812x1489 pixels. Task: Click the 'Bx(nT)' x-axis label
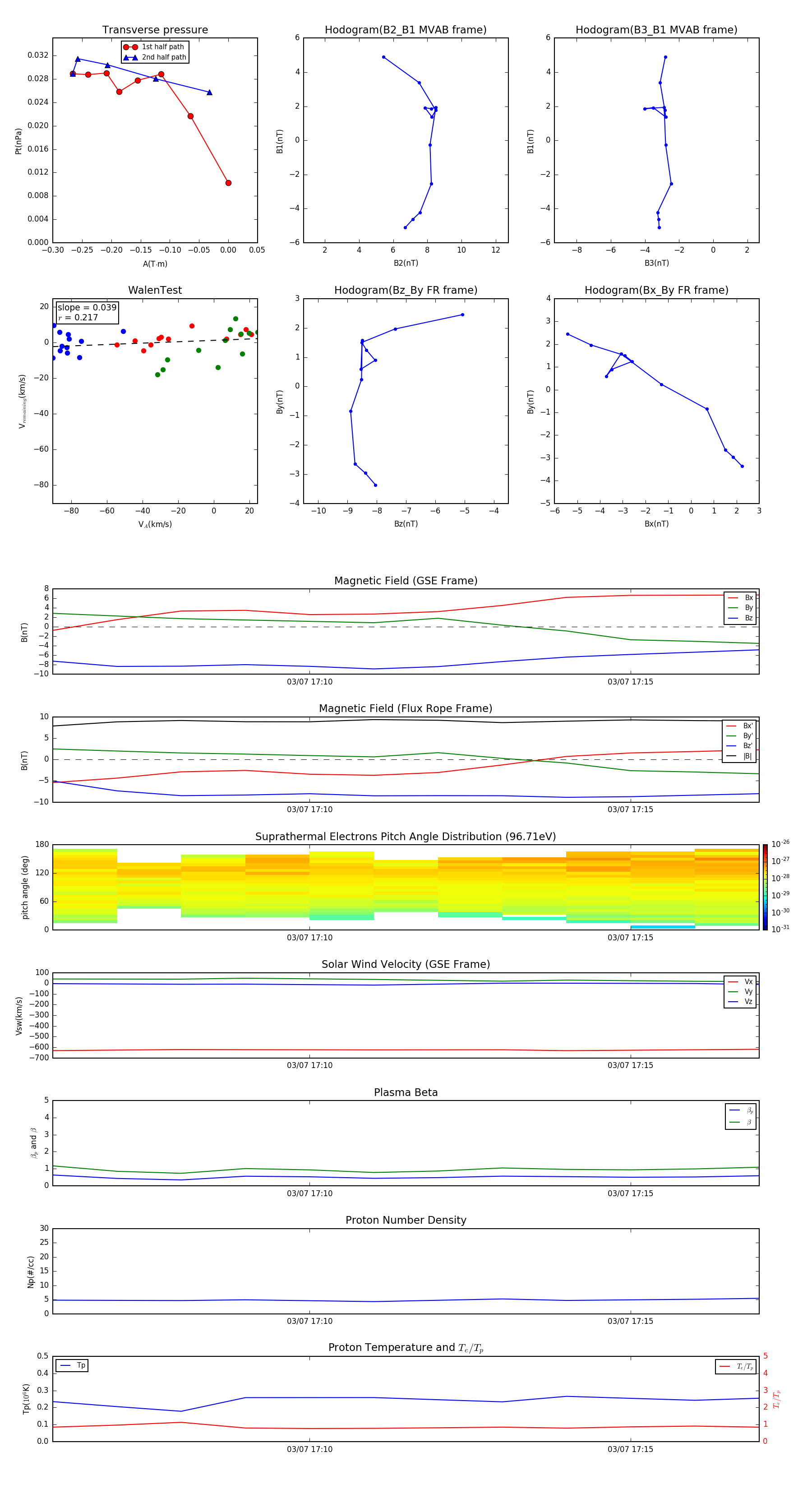click(x=656, y=524)
